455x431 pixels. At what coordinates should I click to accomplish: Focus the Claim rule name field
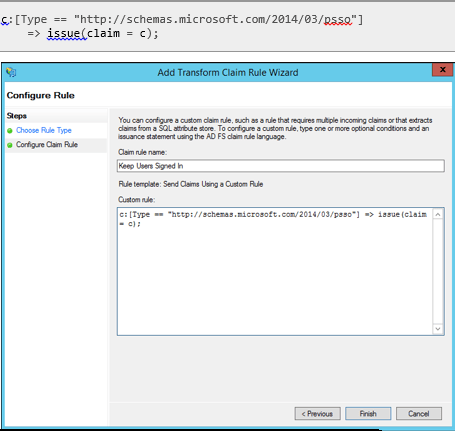tap(281, 166)
